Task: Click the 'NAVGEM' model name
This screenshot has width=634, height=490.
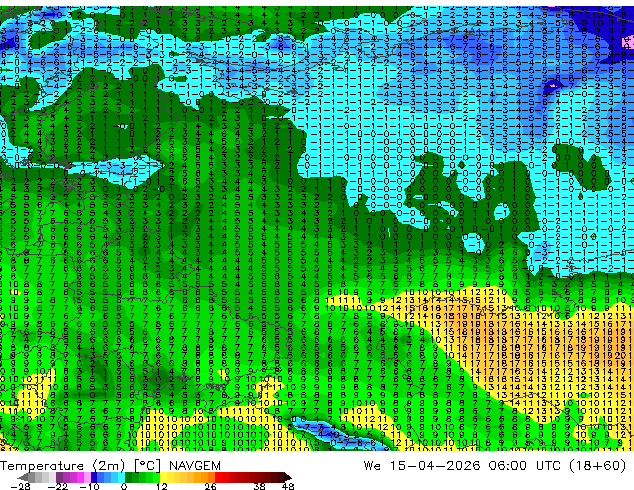Action: click(195, 466)
